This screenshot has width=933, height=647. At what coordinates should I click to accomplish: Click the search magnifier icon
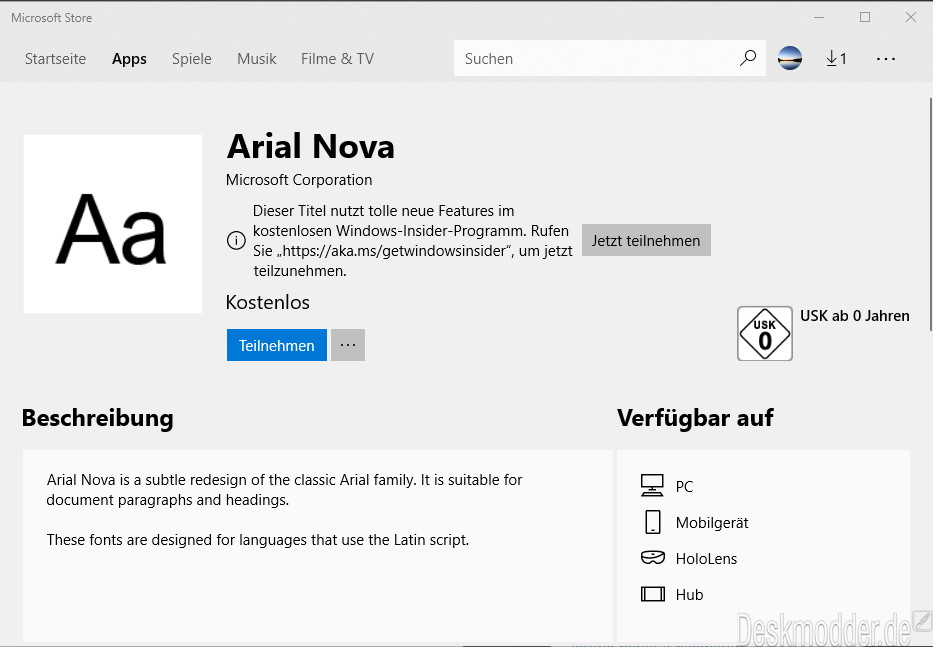click(x=747, y=58)
